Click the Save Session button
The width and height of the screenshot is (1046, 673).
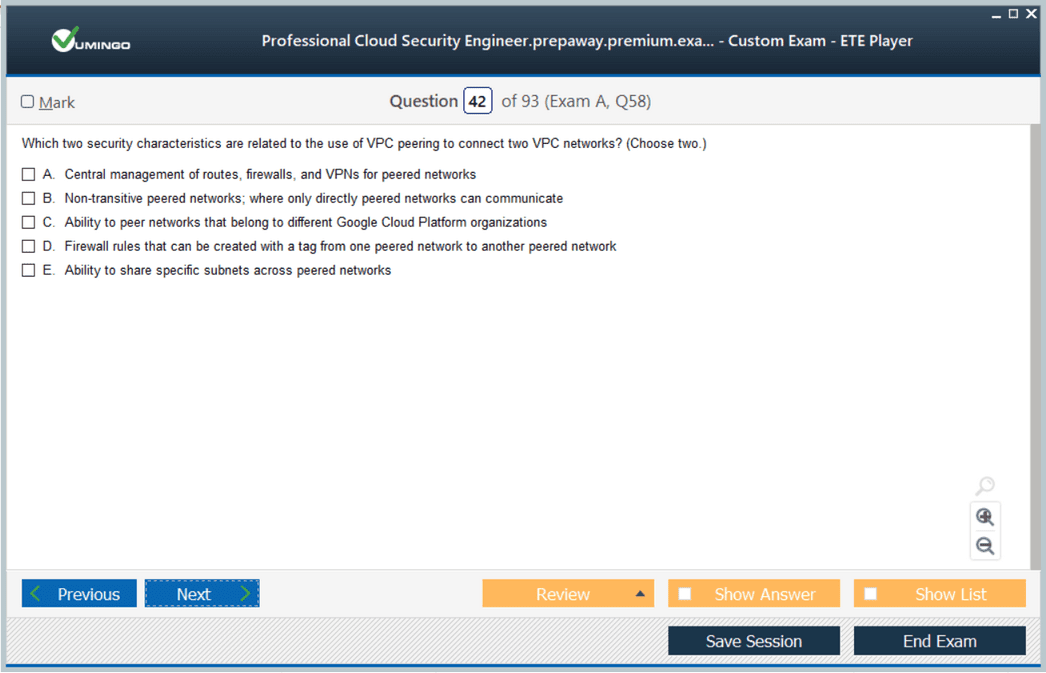[754, 641]
